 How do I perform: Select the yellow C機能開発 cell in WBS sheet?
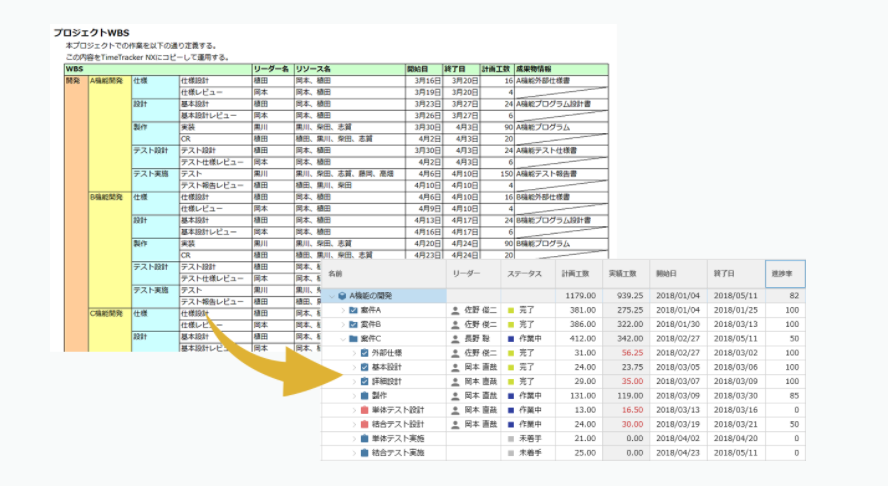(x=110, y=330)
